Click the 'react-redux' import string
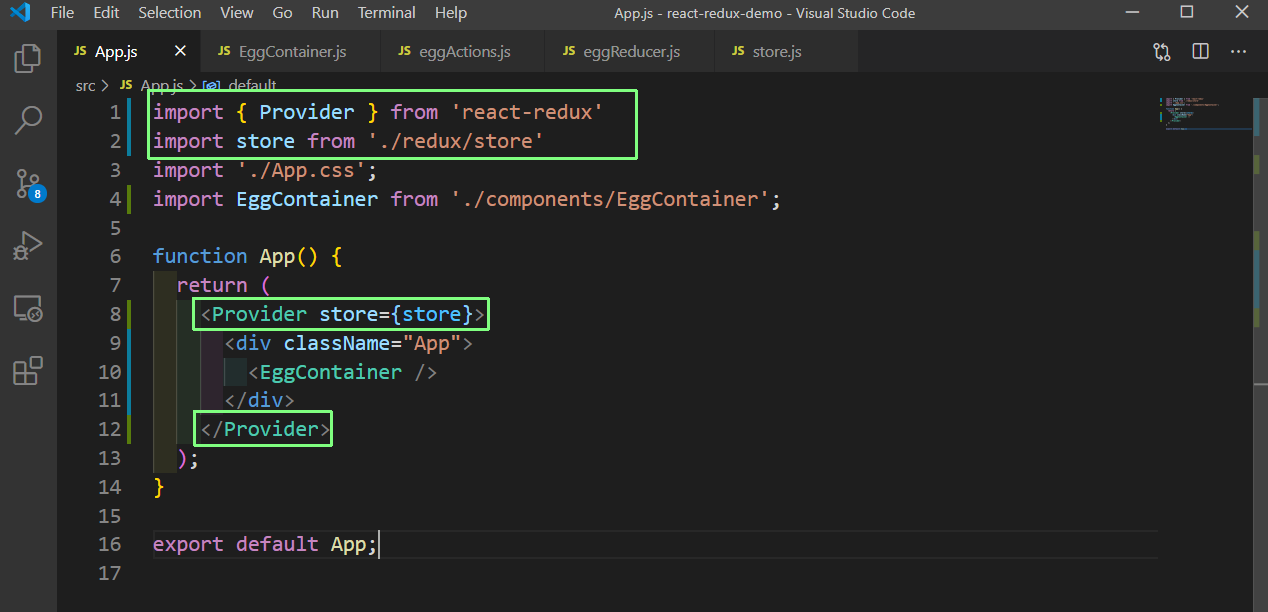 tap(526, 112)
